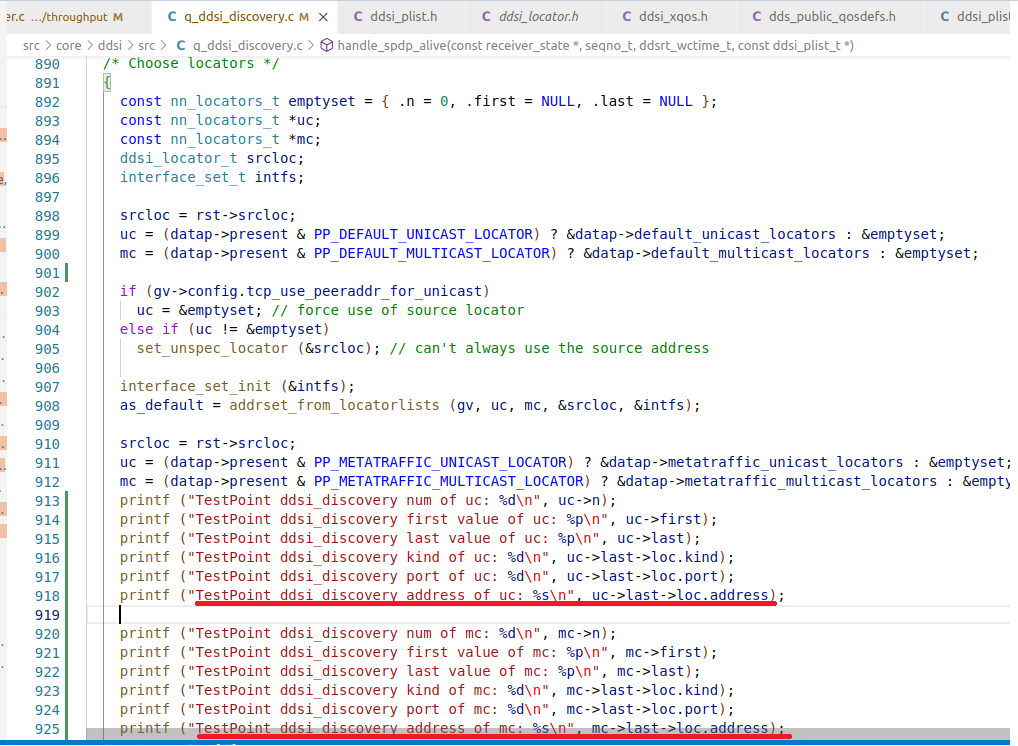The height and width of the screenshot is (746, 1018).
Task: Open the breadcrumb dropdown for the ddsi folder
Action: point(109,45)
